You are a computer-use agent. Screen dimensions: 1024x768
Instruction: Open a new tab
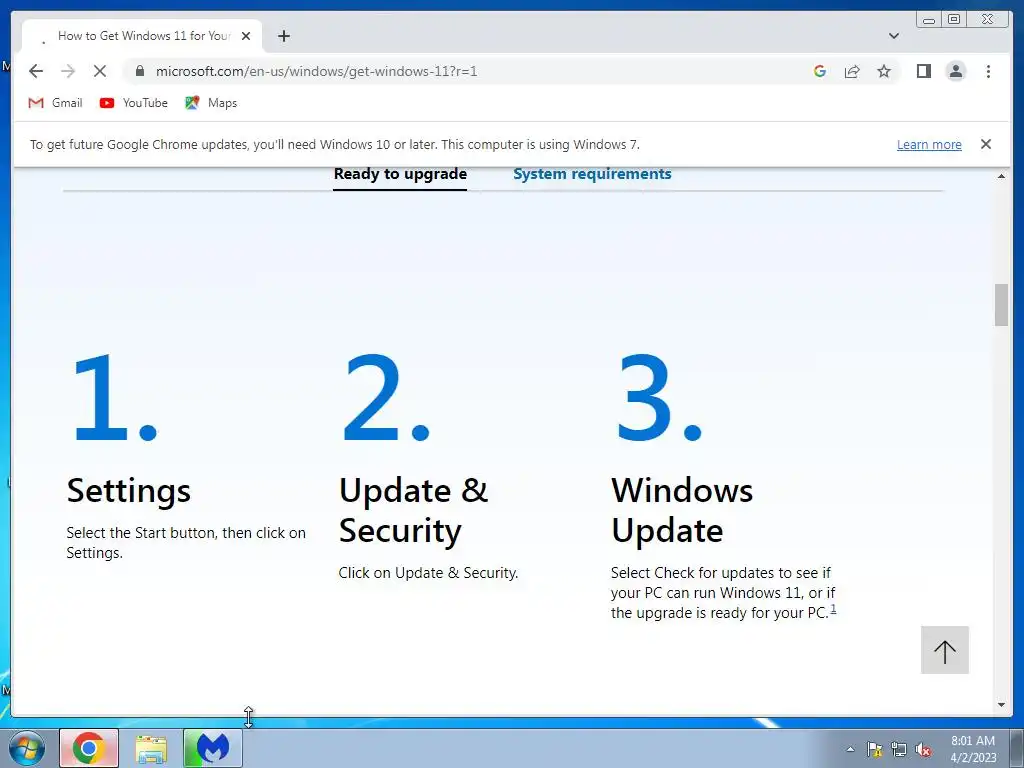tap(283, 36)
